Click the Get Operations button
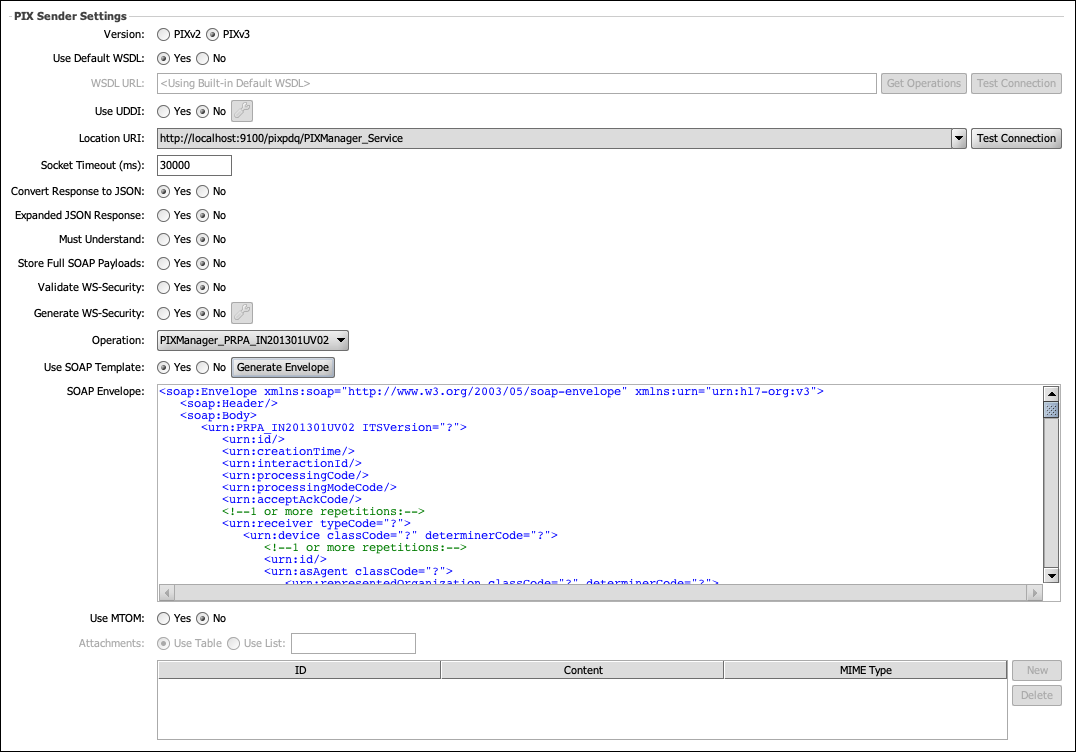Screen dimensions: 1076x752 pos(924,83)
